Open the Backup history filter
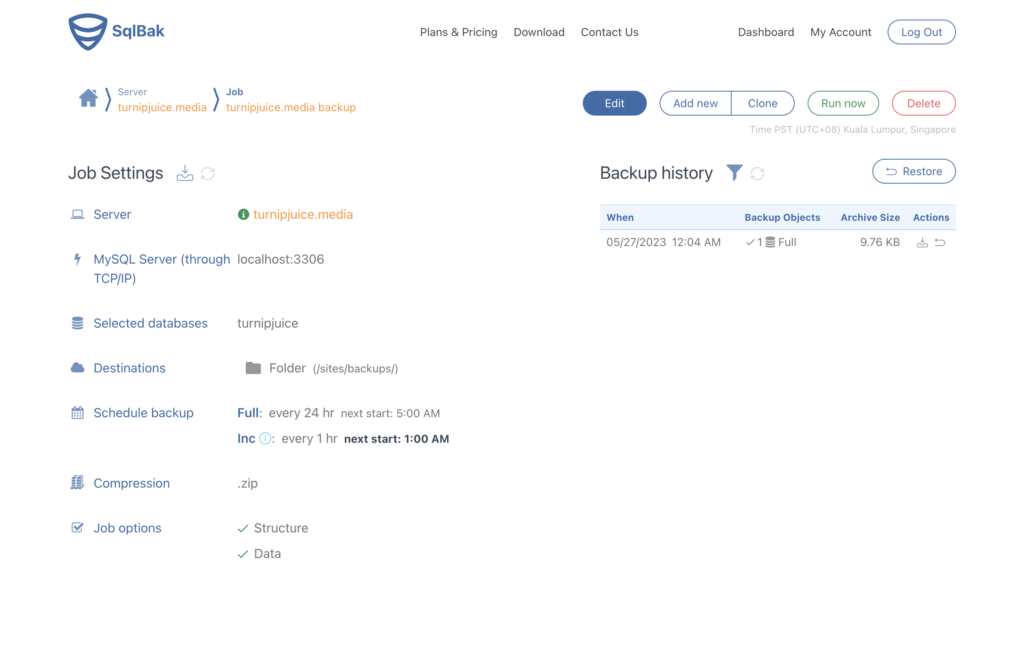Screen dimensions: 1024x664 pos(734,172)
